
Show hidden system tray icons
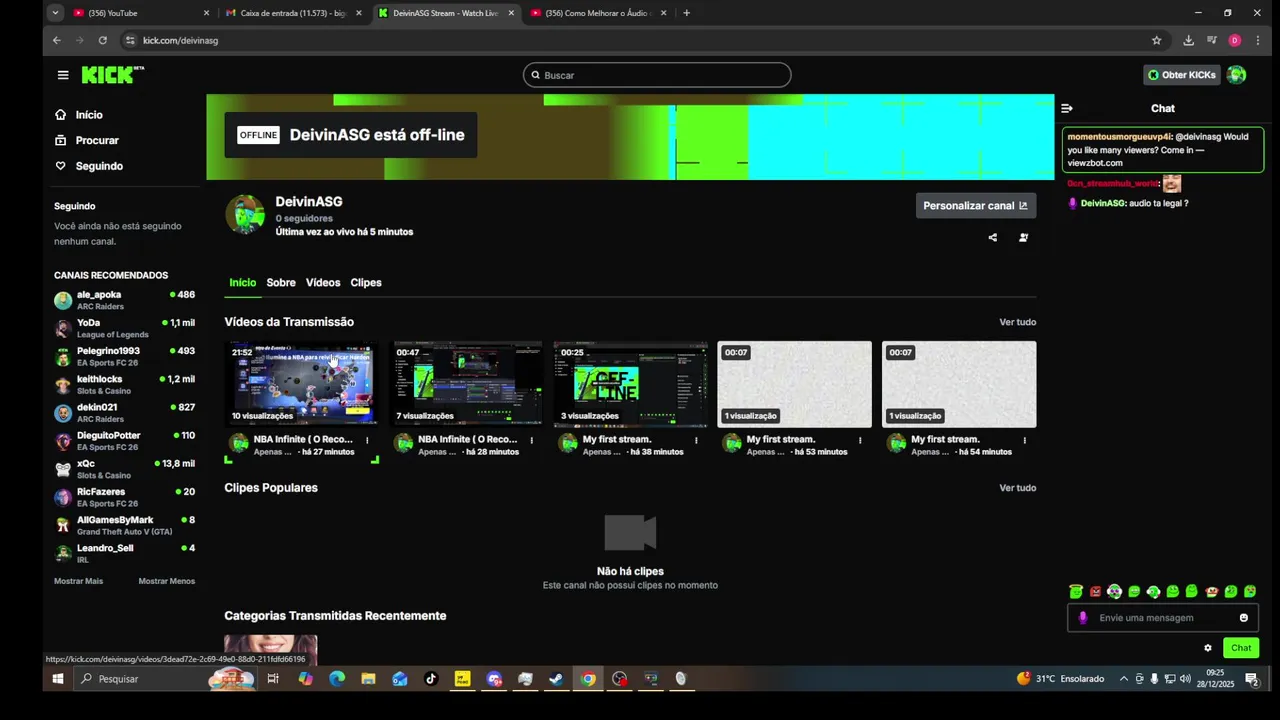tap(1123, 679)
